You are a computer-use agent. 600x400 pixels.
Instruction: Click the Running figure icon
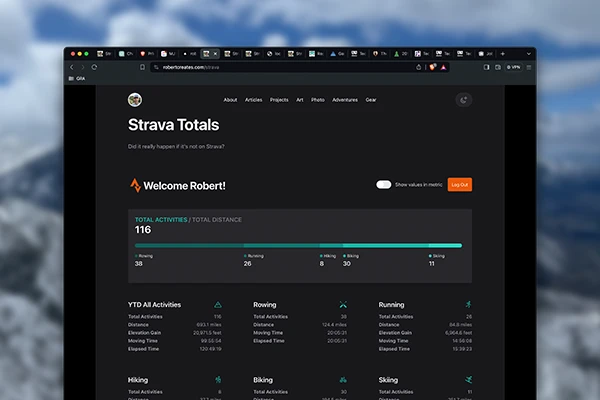click(468, 304)
